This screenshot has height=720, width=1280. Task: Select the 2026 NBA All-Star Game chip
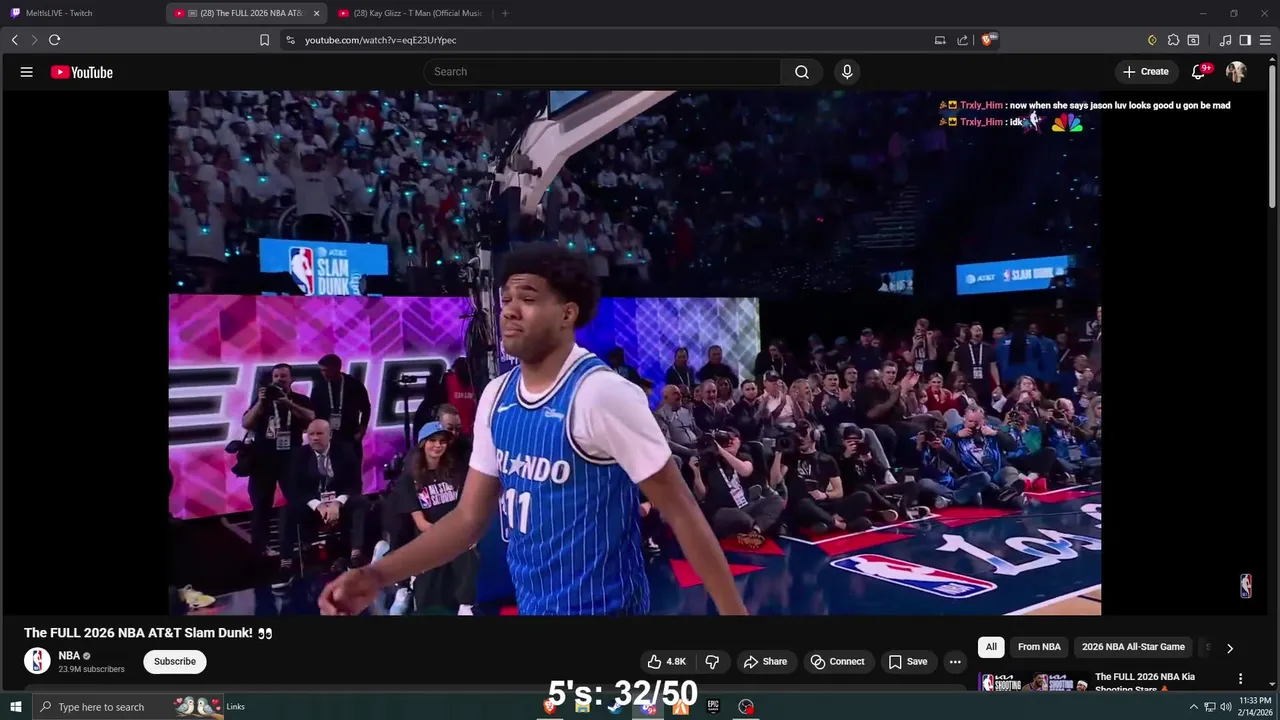(1133, 647)
